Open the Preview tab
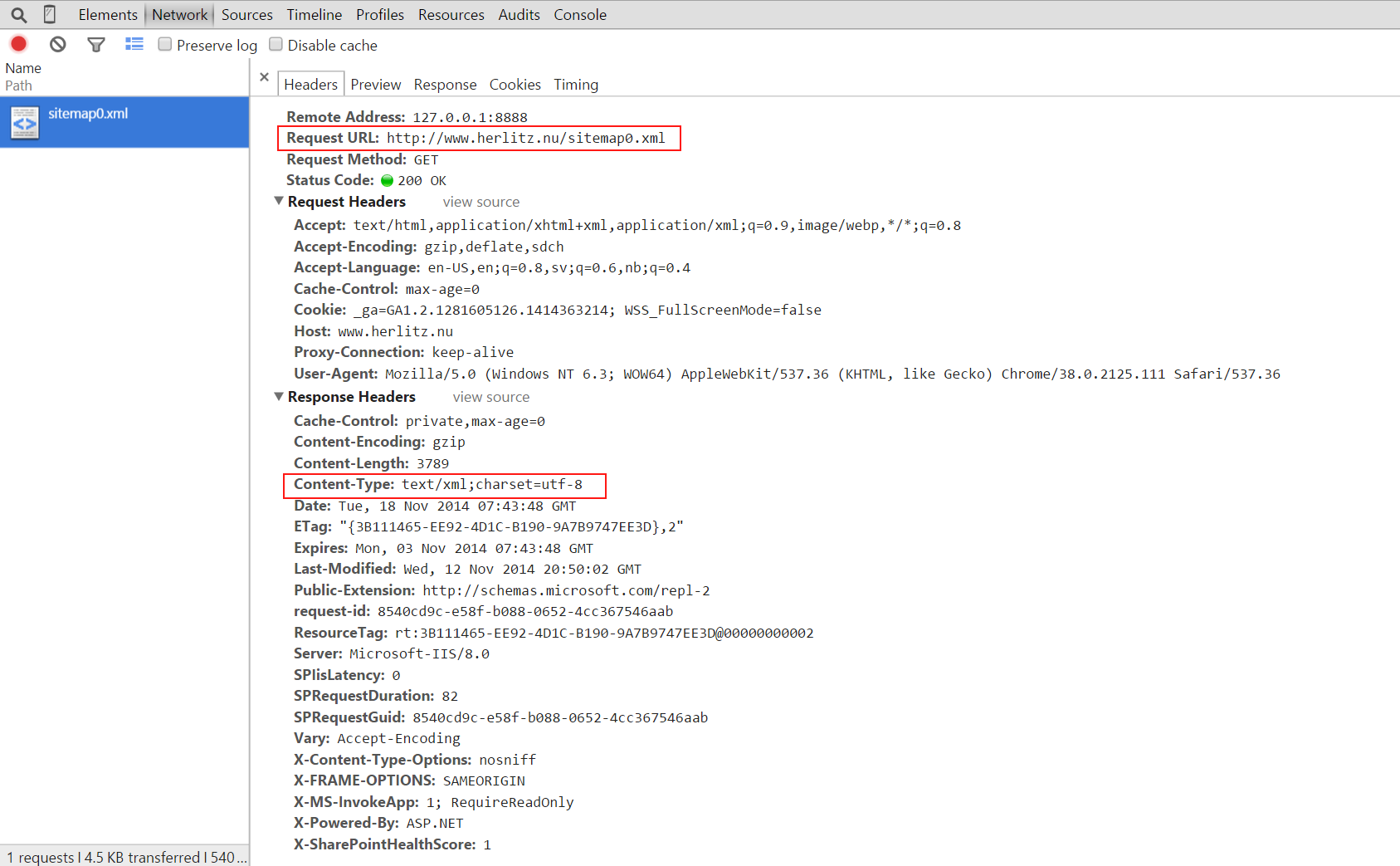The height and width of the screenshot is (866, 1400). coord(375,85)
